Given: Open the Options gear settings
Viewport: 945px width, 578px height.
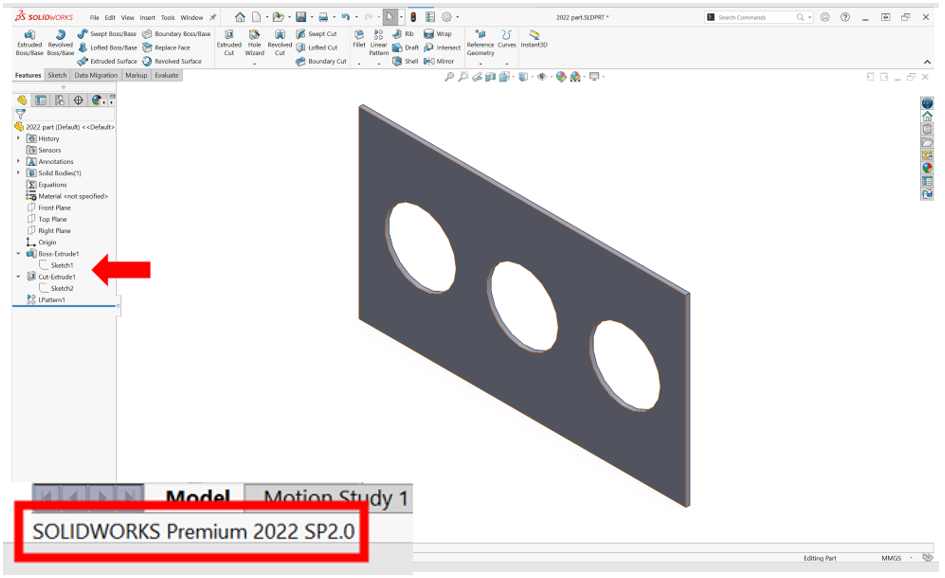Looking at the screenshot, I should click(447, 17).
